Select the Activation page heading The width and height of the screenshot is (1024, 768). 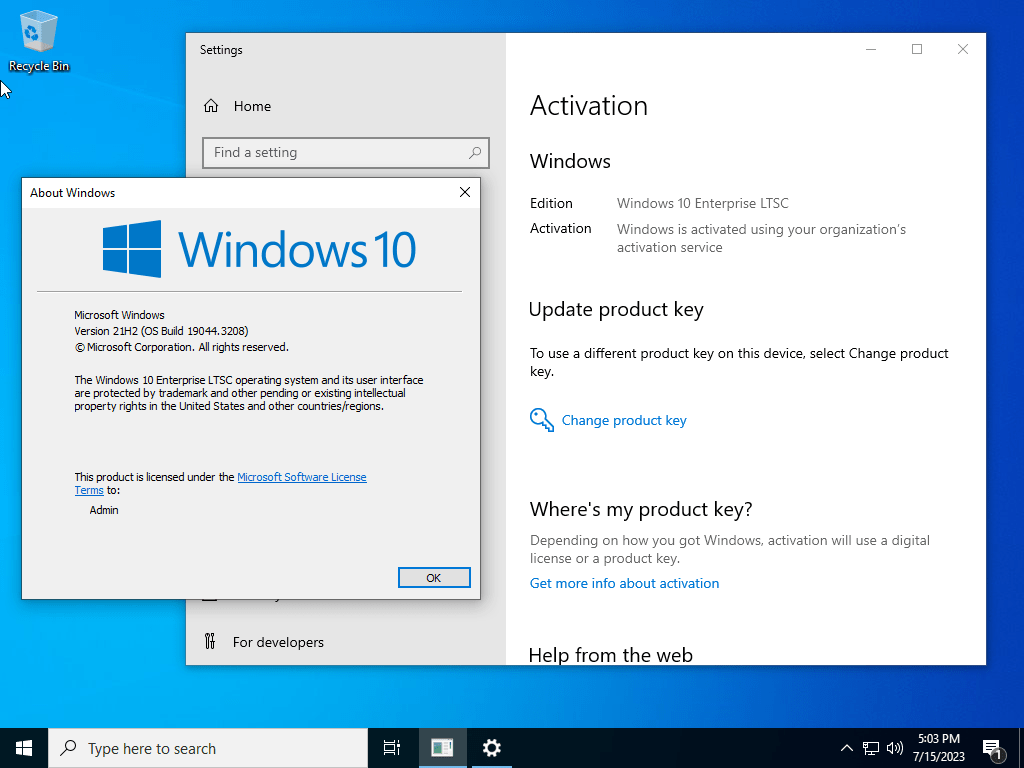coord(588,105)
